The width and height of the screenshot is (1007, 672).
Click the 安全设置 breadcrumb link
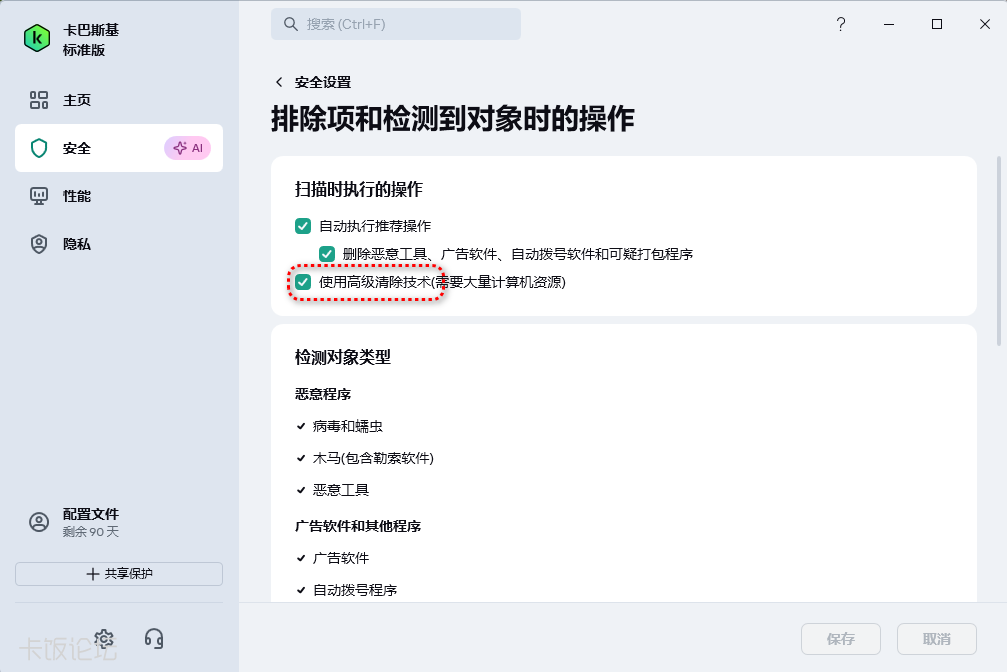(x=323, y=82)
